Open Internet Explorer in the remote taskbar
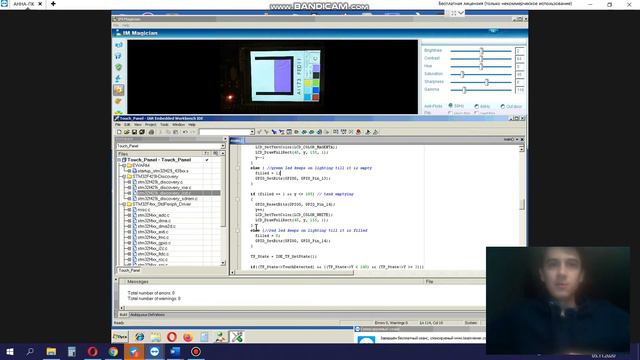Screen dimensions: 640x360 [x=140, y=337]
